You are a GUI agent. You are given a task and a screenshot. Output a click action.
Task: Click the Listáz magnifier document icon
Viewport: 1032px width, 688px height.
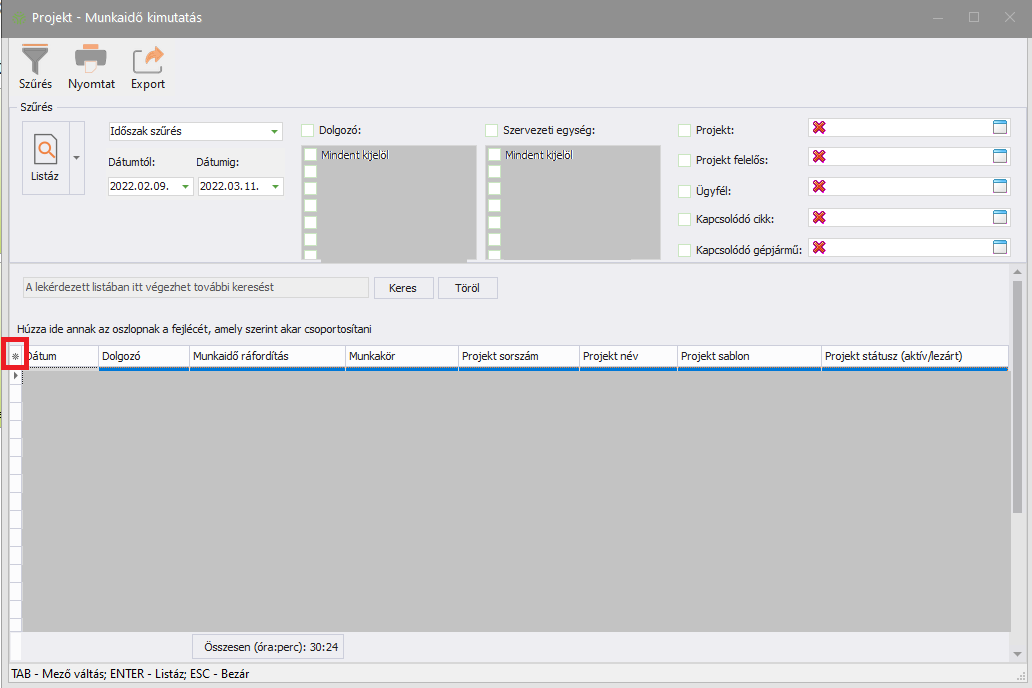pos(45,152)
